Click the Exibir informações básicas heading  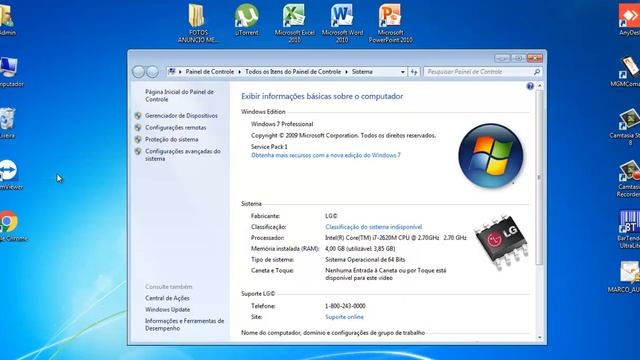click(x=322, y=96)
